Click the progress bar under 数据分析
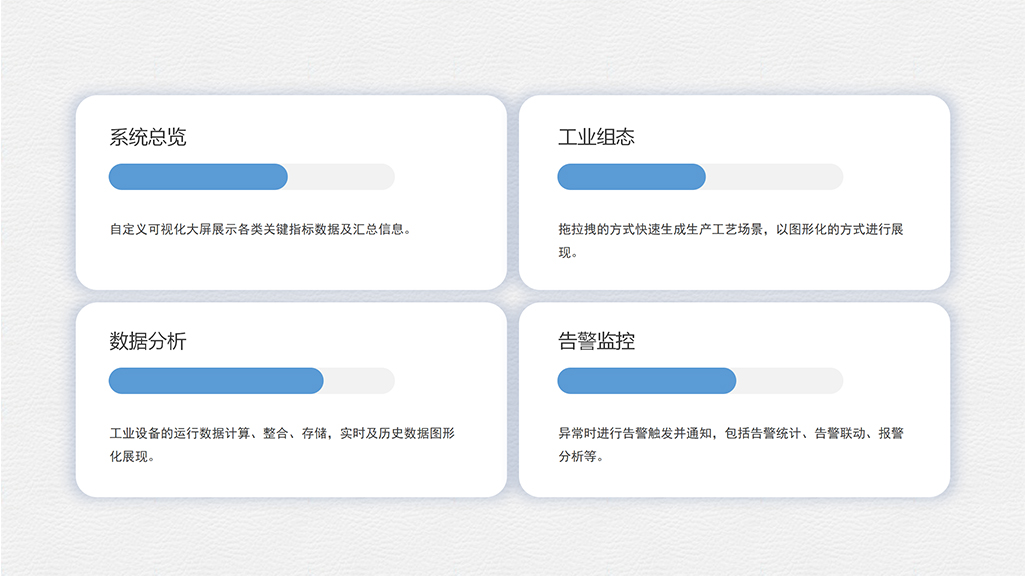1027x576 pixels. (252, 381)
